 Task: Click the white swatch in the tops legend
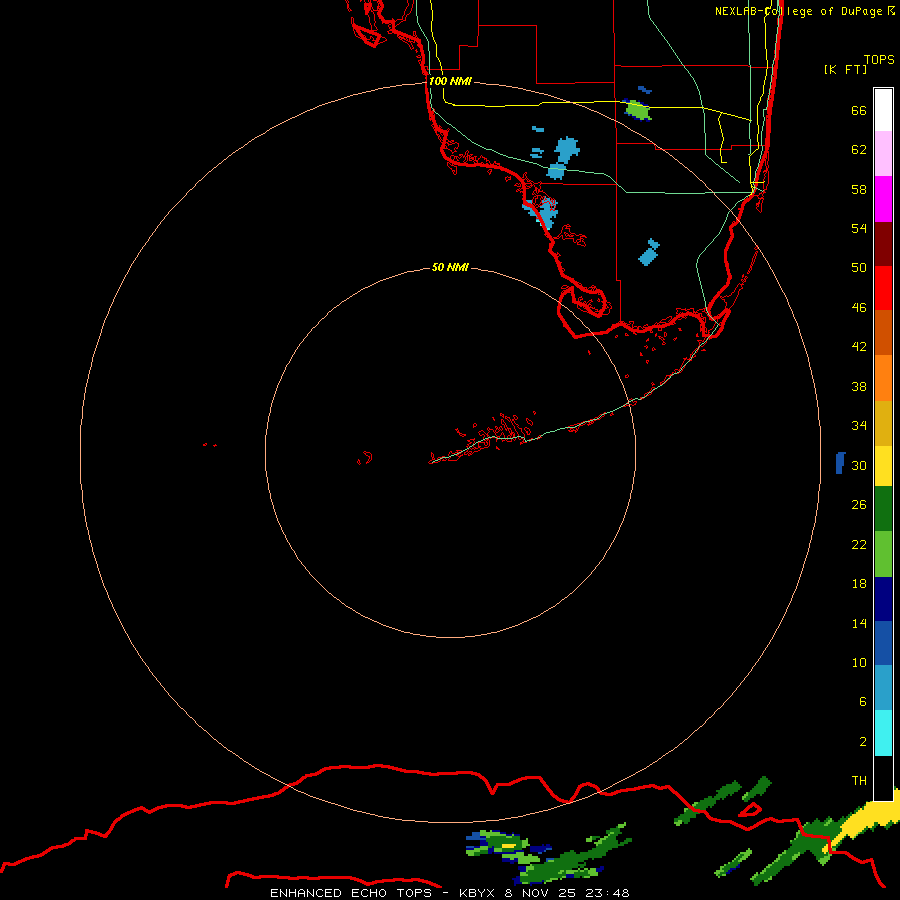tap(883, 110)
